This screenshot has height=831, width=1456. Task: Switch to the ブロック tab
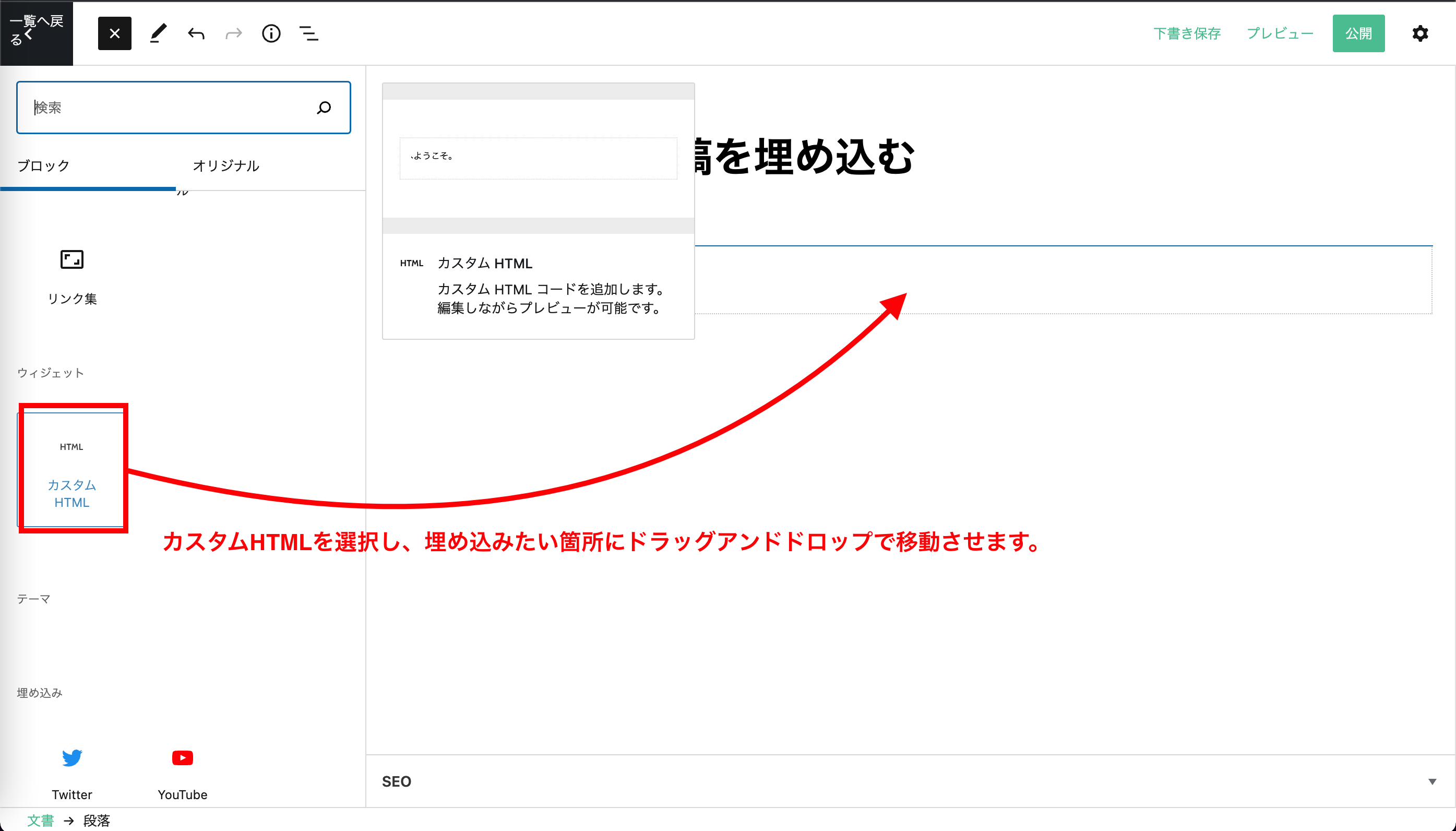[x=43, y=166]
